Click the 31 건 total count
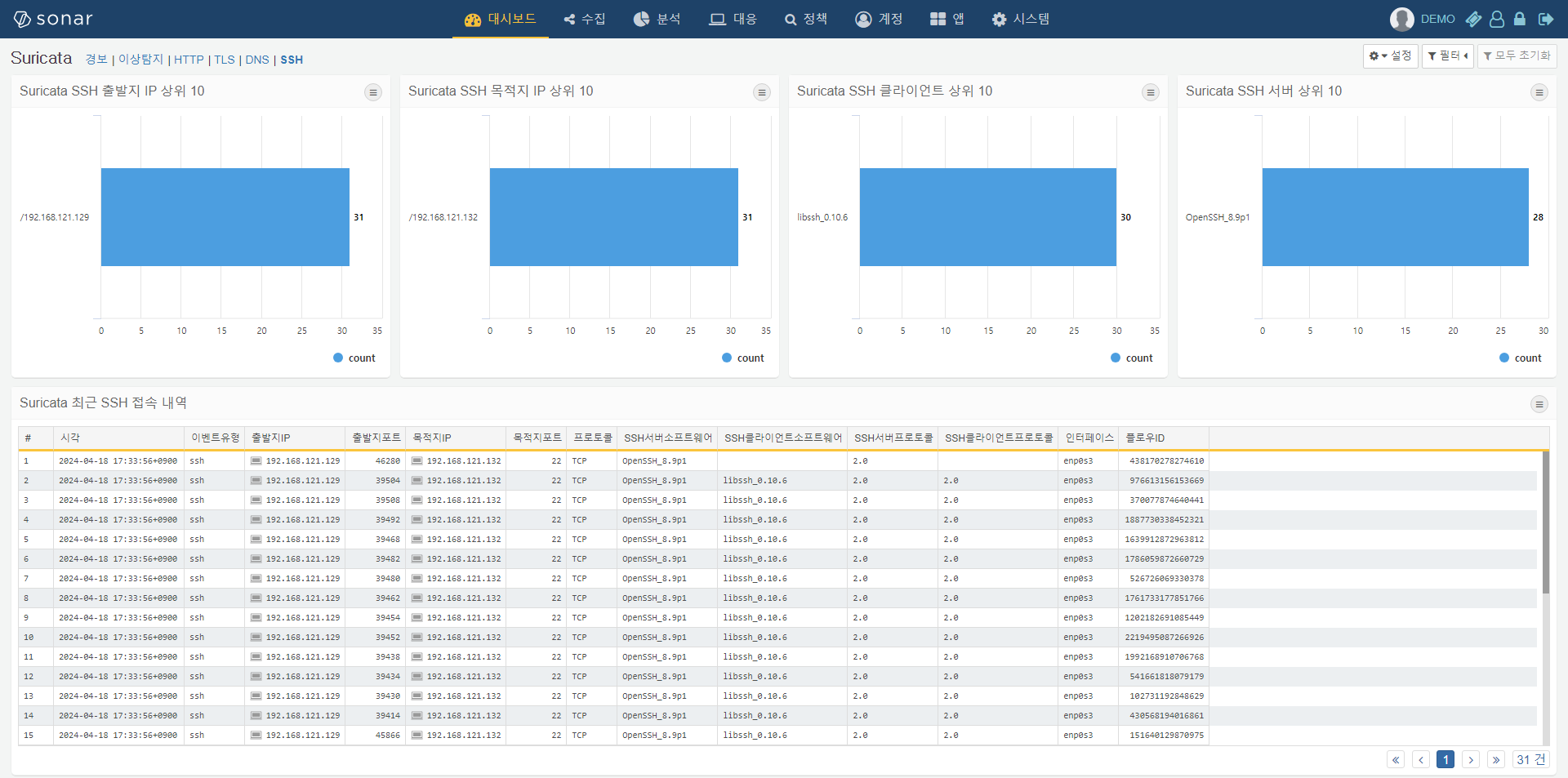1568x778 pixels. pyautogui.click(x=1531, y=759)
